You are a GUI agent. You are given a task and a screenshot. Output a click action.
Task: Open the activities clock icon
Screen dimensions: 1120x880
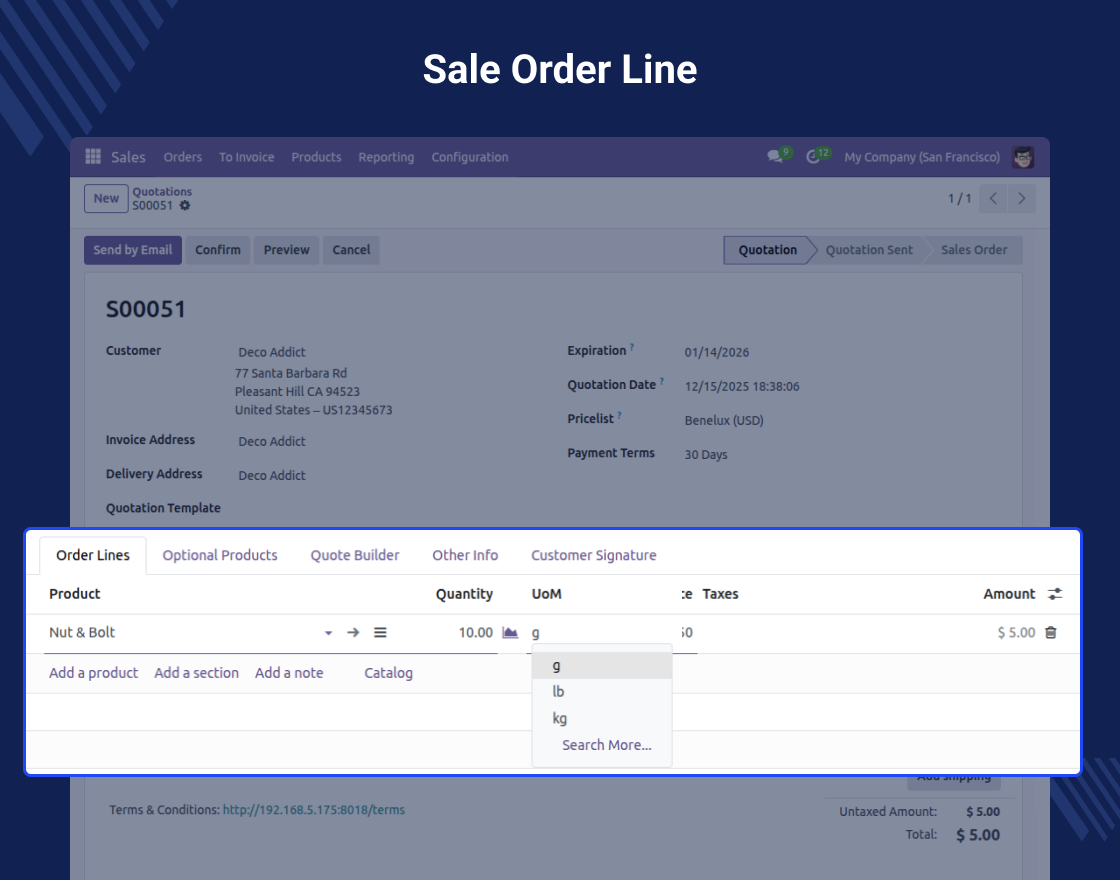point(813,156)
